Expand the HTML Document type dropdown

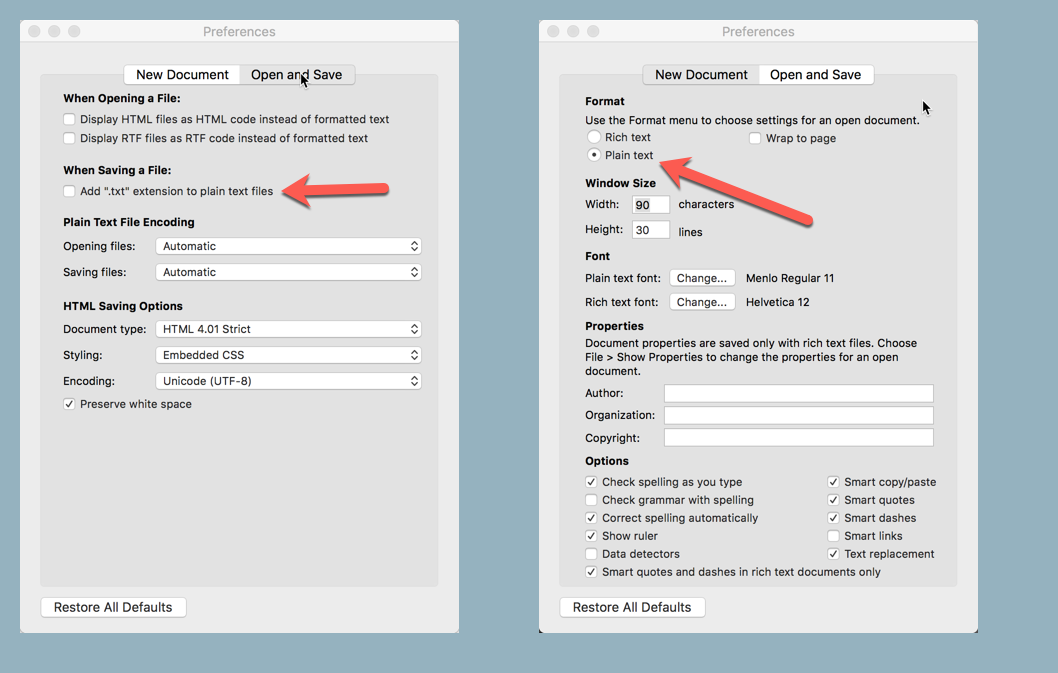point(288,329)
